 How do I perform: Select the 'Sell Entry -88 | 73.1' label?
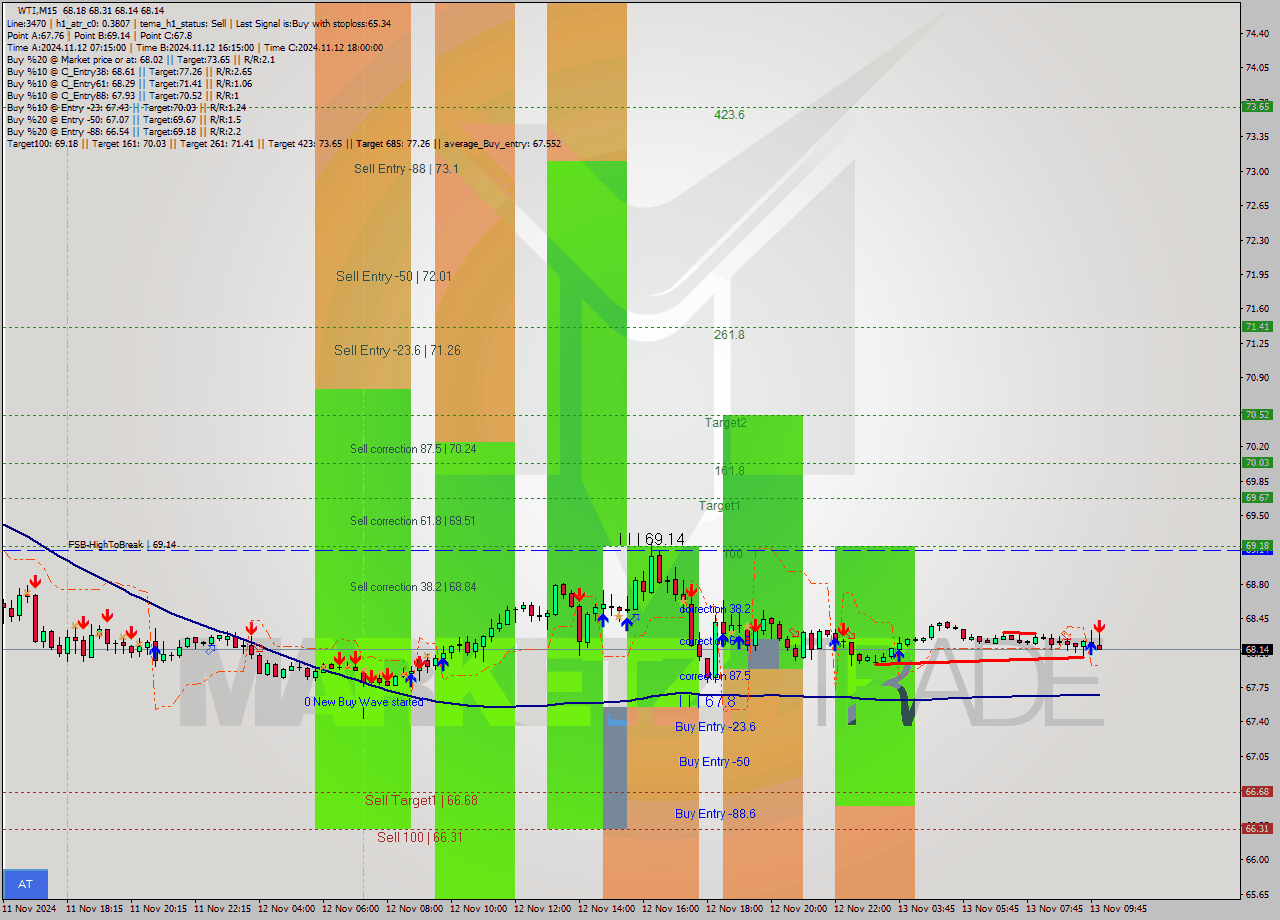coord(406,169)
